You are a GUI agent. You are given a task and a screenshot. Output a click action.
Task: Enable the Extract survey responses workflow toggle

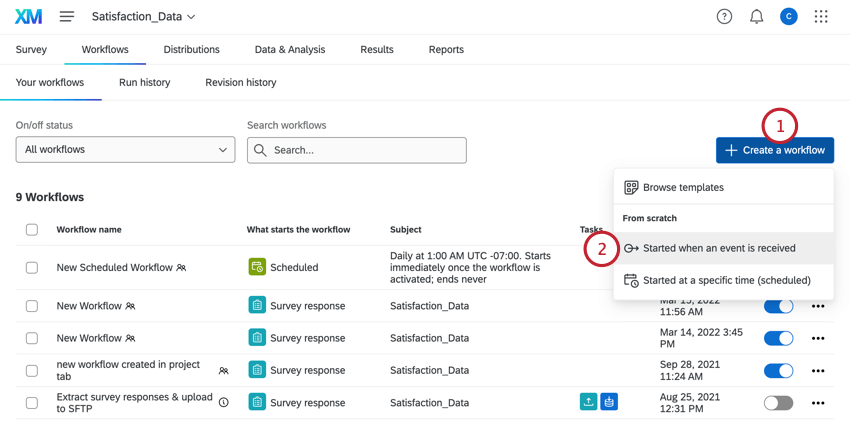778,403
